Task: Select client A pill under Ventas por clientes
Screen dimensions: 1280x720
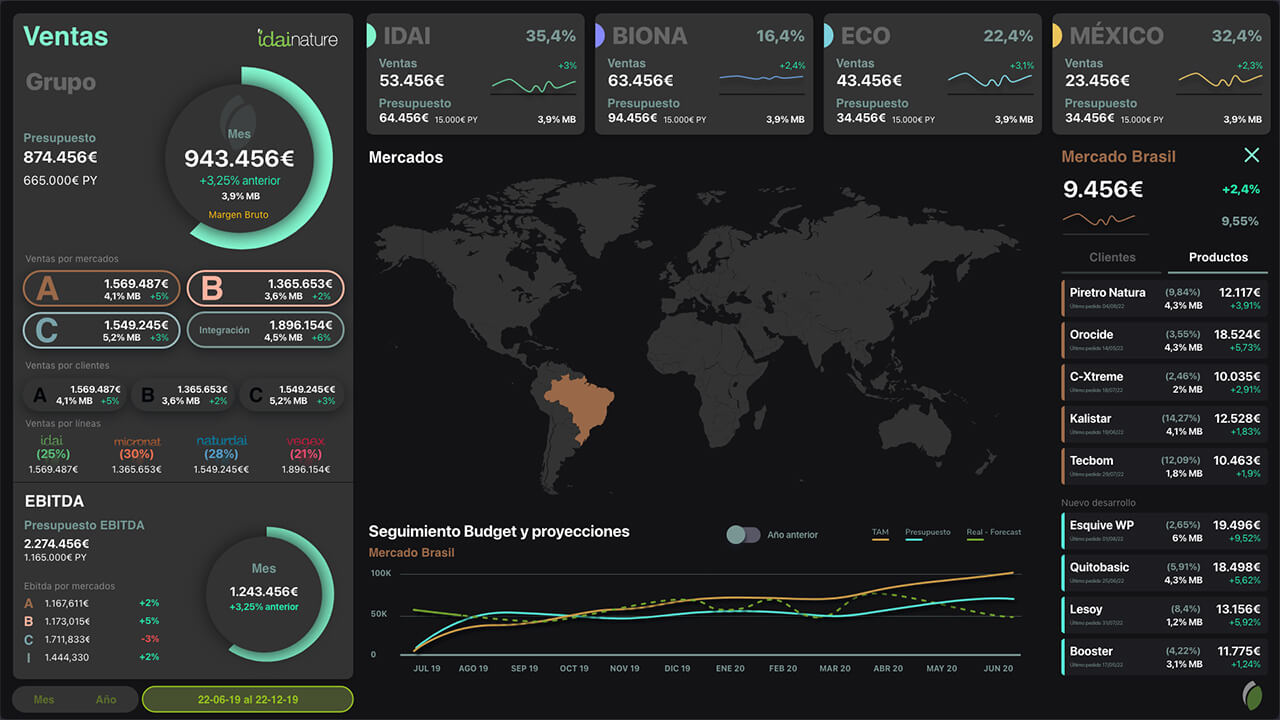Action: pyautogui.click(x=74, y=395)
